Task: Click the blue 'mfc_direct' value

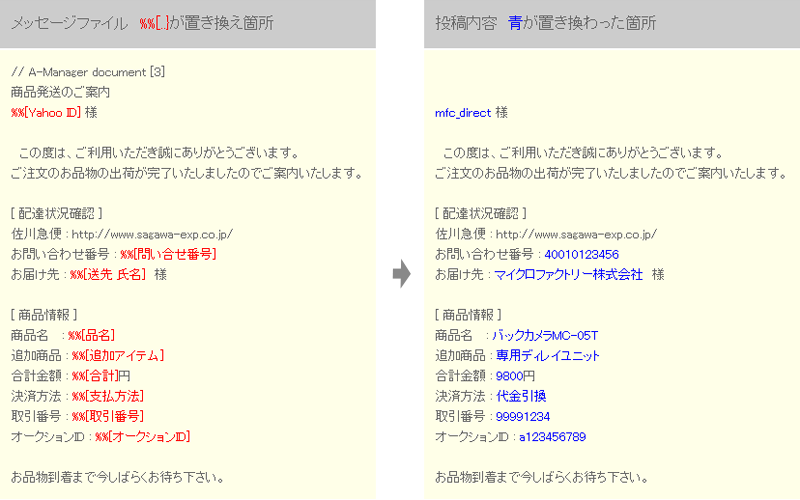Action: [463, 113]
